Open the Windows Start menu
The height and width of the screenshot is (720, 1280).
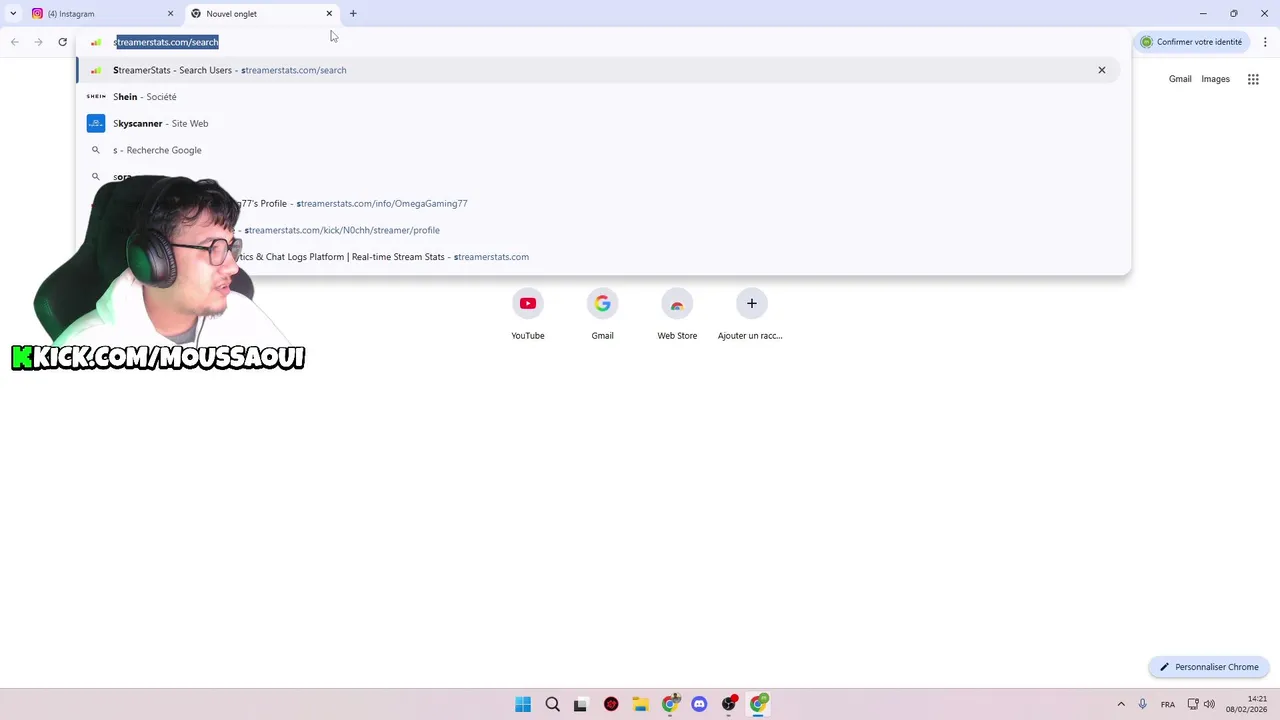pyautogui.click(x=523, y=704)
